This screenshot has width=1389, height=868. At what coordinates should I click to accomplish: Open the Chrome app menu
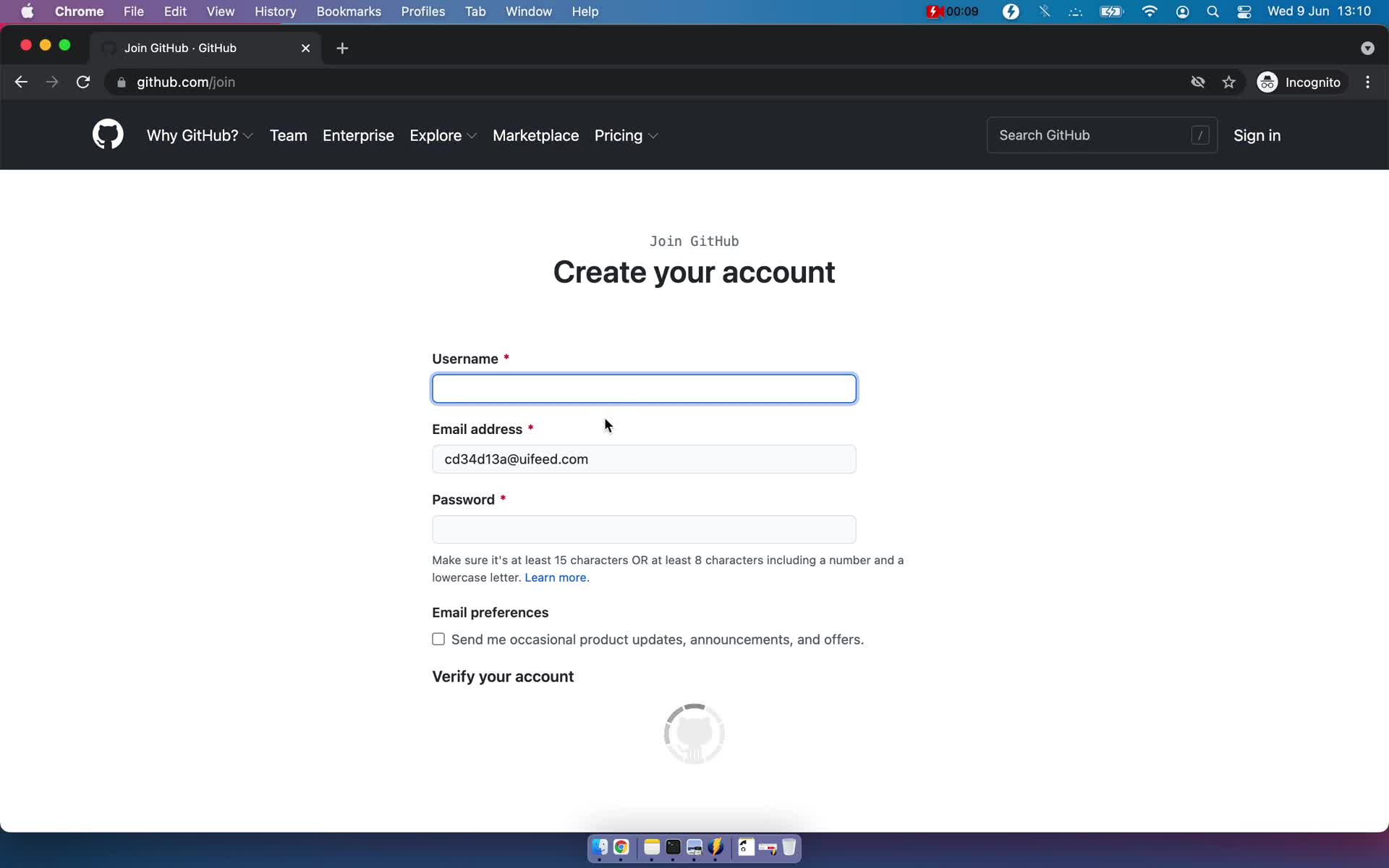[x=79, y=12]
